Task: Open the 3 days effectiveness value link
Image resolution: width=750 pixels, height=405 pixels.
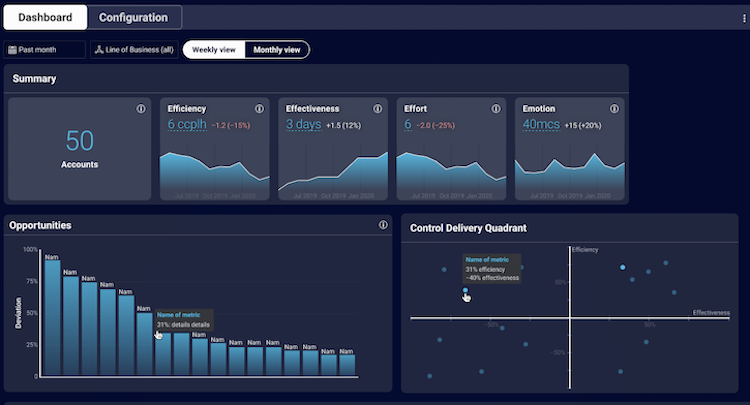Action: pos(304,125)
